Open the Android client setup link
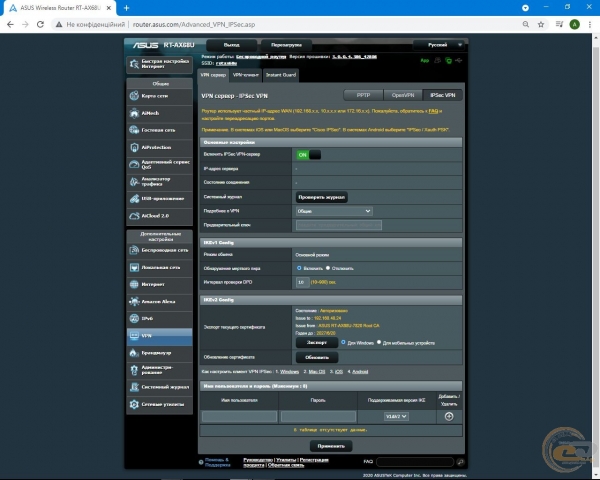The image size is (600, 480). [x=360, y=372]
